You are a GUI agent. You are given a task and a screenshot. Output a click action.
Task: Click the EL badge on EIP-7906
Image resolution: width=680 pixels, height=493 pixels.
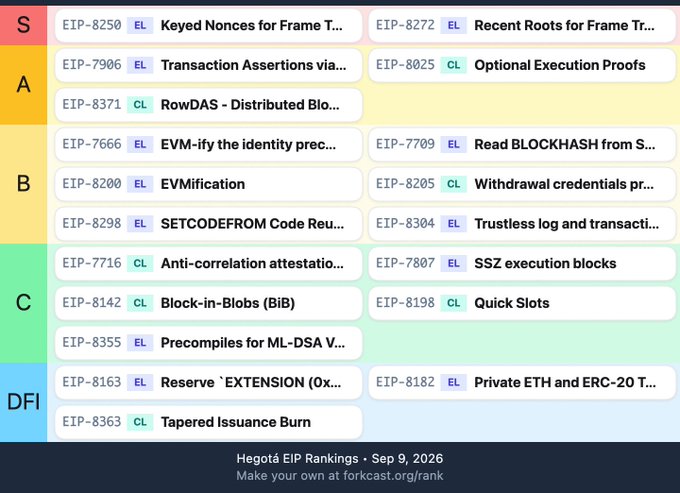[x=140, y=65]
